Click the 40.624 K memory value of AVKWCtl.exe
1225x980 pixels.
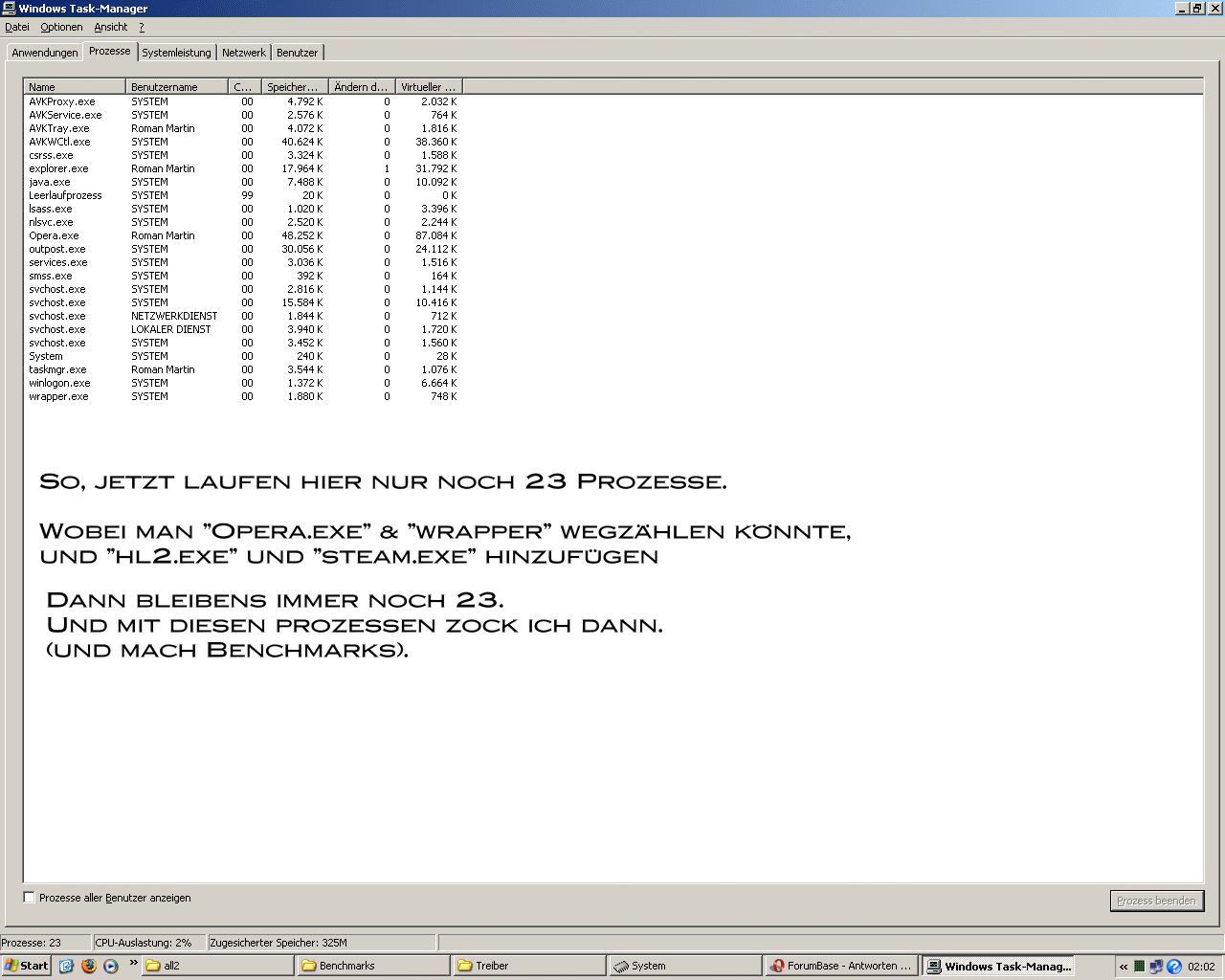[302, 142]
